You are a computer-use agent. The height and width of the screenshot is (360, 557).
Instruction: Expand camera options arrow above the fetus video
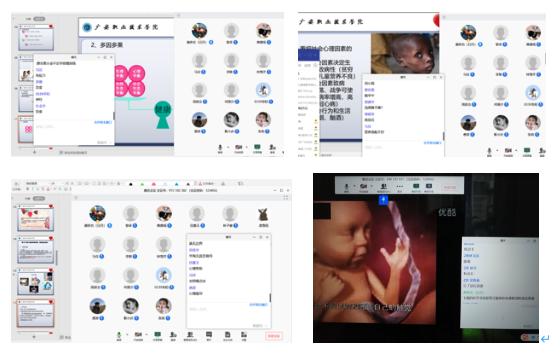(372, 186)
